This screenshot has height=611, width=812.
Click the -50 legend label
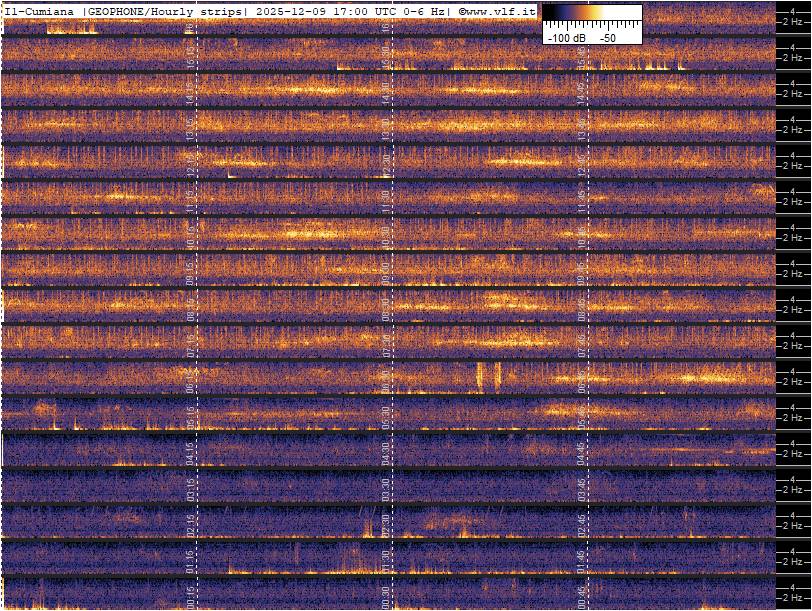pos(607,37)
